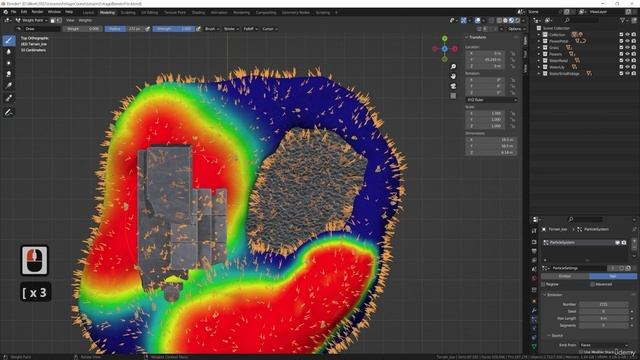Open the World properties tab

(534, 279)
